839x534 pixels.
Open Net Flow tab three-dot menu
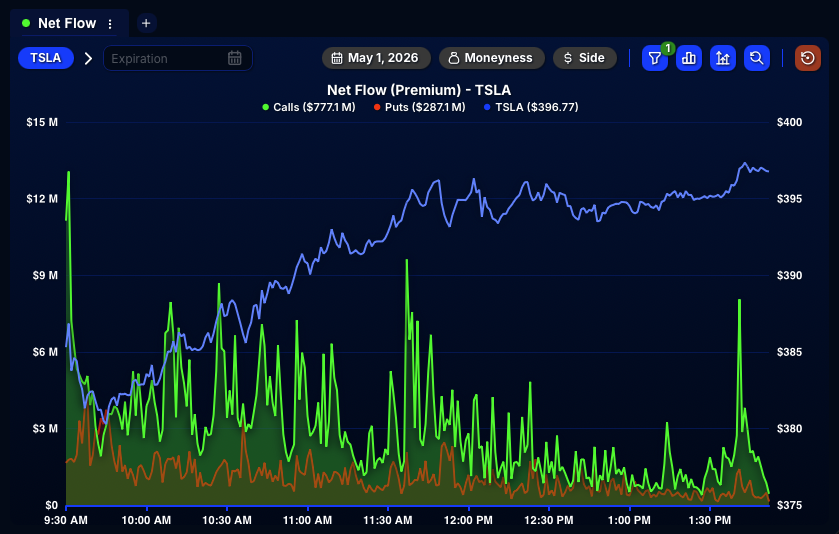tap(110, 24)
